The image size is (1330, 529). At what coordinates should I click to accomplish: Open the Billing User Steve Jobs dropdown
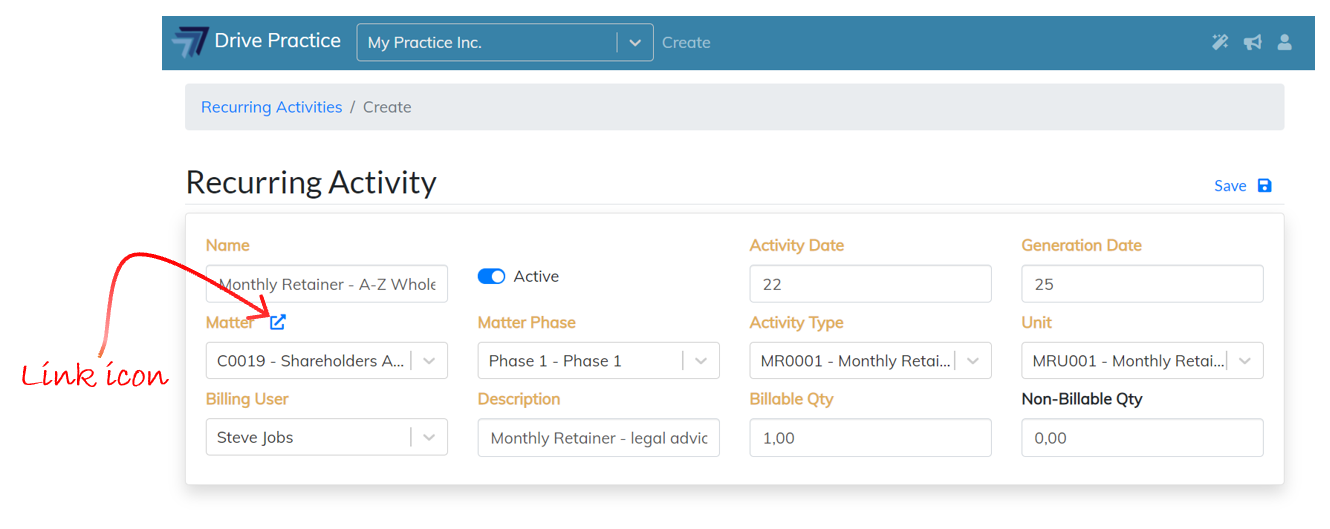pyautogui.click(x=429, y=438)
